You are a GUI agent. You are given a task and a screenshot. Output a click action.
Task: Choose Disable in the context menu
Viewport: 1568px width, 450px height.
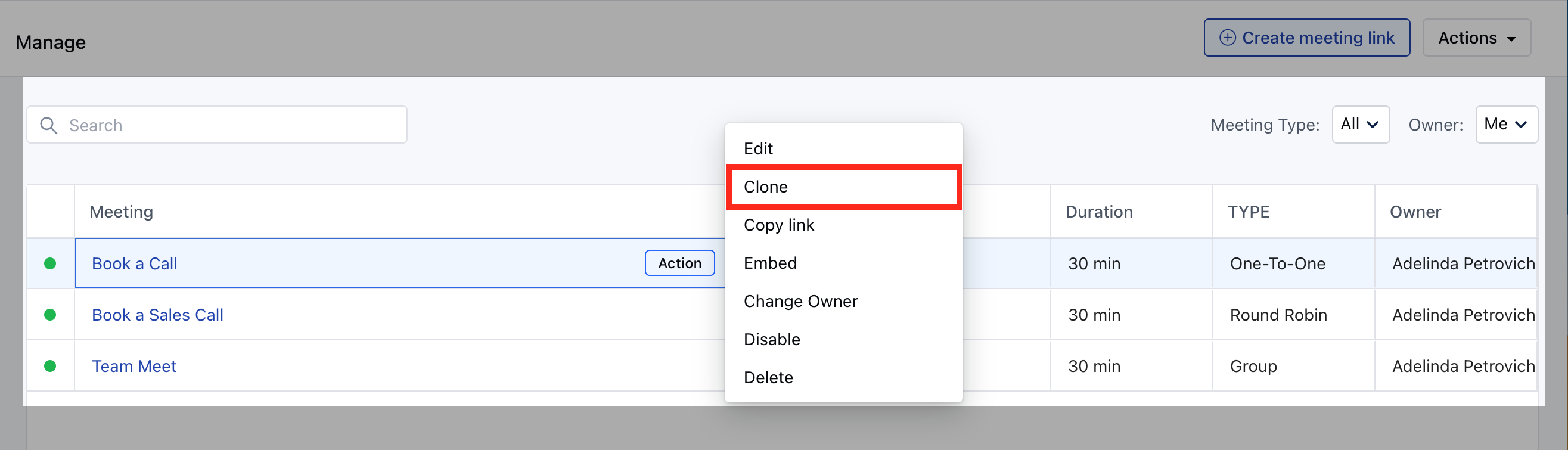click(x=844, y=339)
